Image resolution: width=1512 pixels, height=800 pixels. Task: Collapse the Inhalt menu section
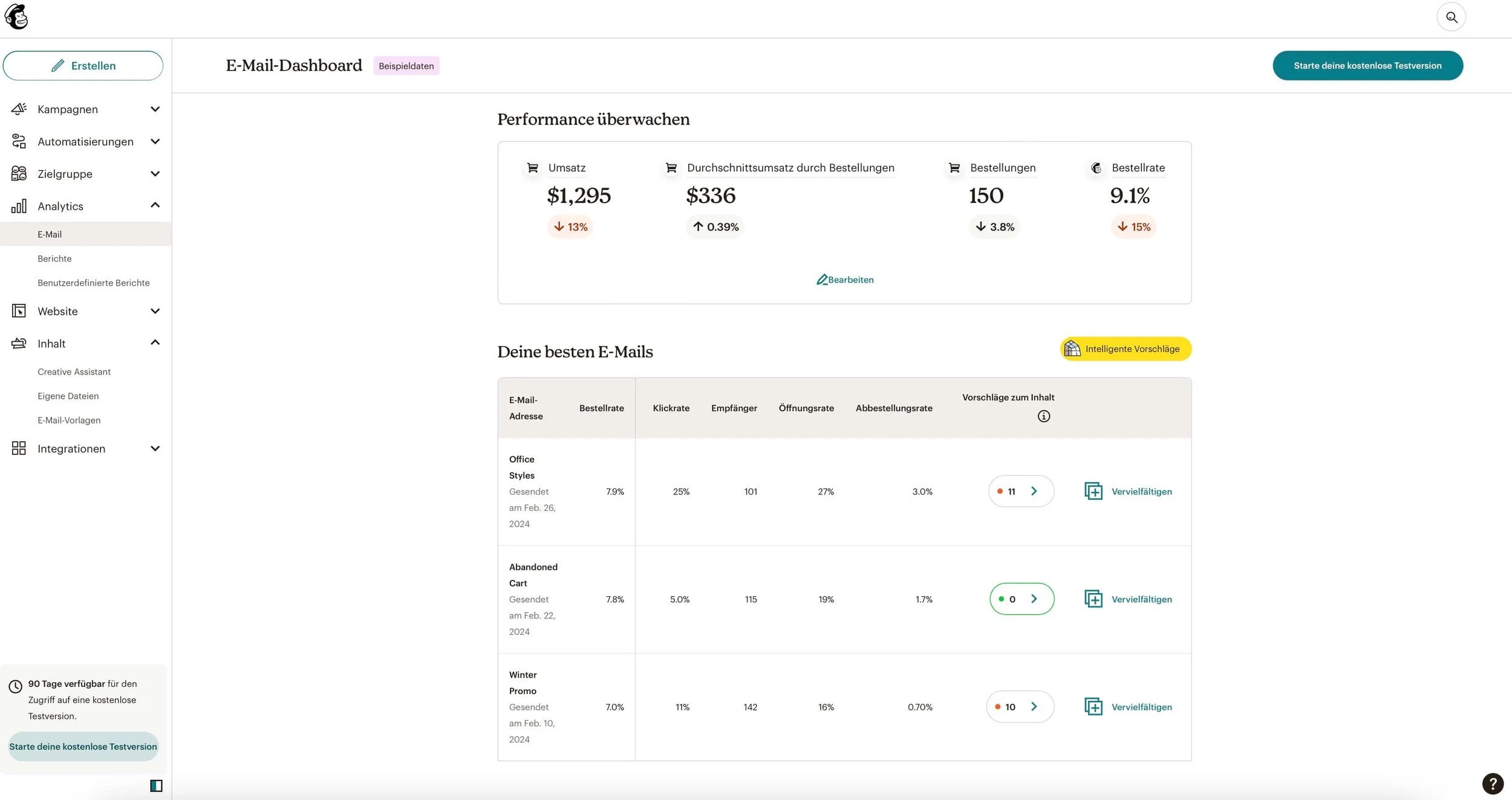pyautogui.click(x=155, y=343)
